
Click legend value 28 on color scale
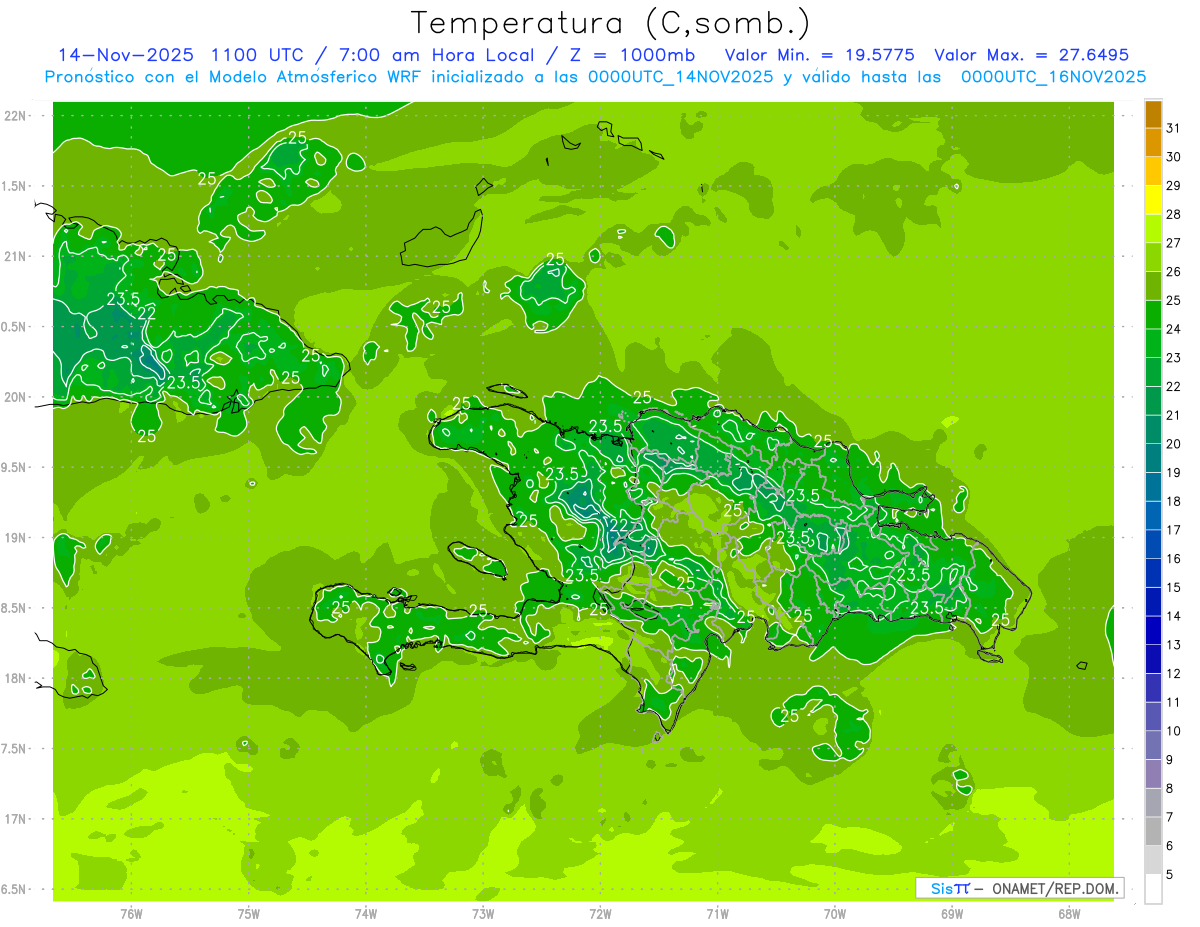(1173, 214)
